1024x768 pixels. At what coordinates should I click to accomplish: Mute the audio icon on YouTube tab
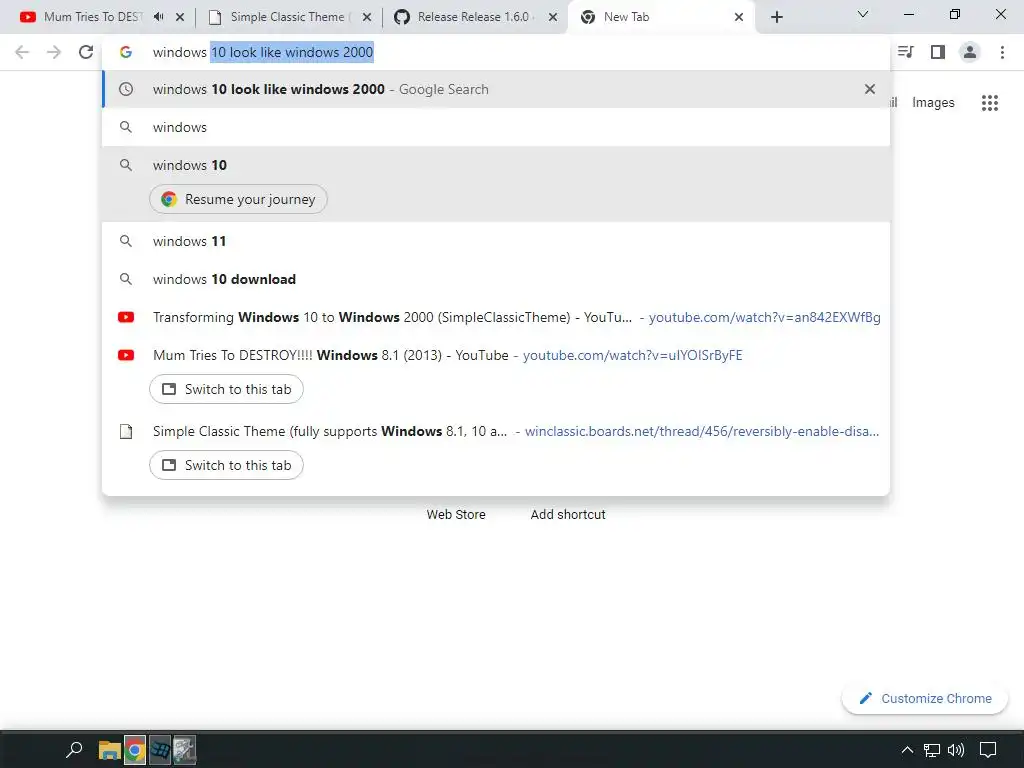tap(159, 17)
